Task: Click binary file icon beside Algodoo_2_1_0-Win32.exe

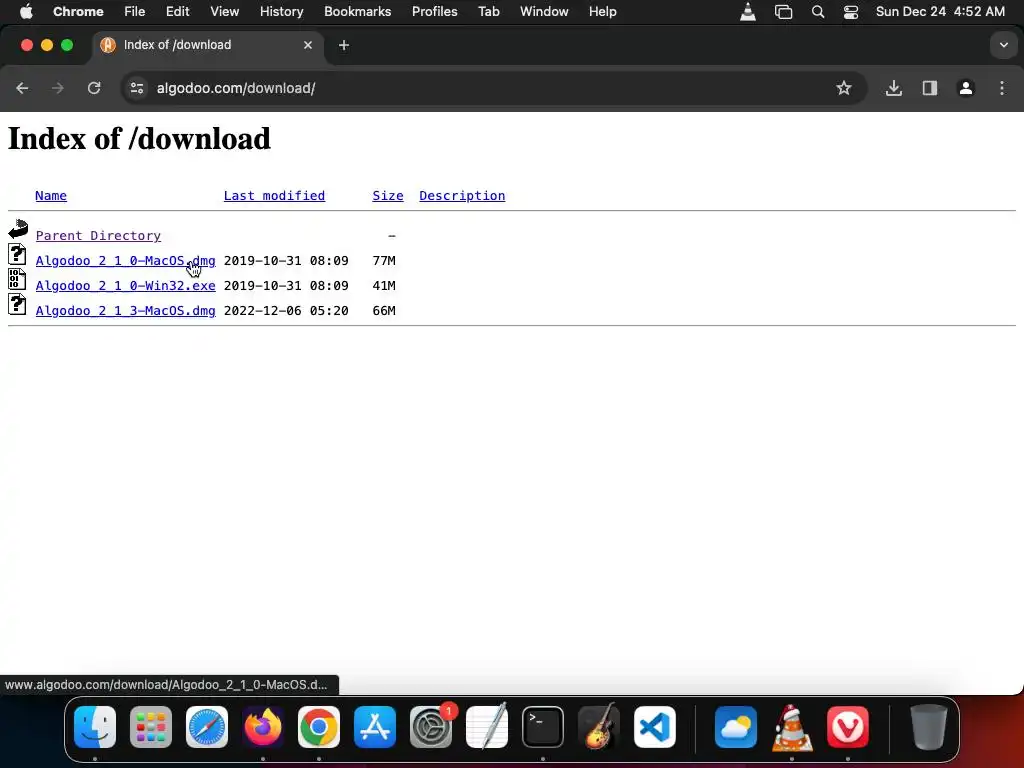Action: (17, 279)
